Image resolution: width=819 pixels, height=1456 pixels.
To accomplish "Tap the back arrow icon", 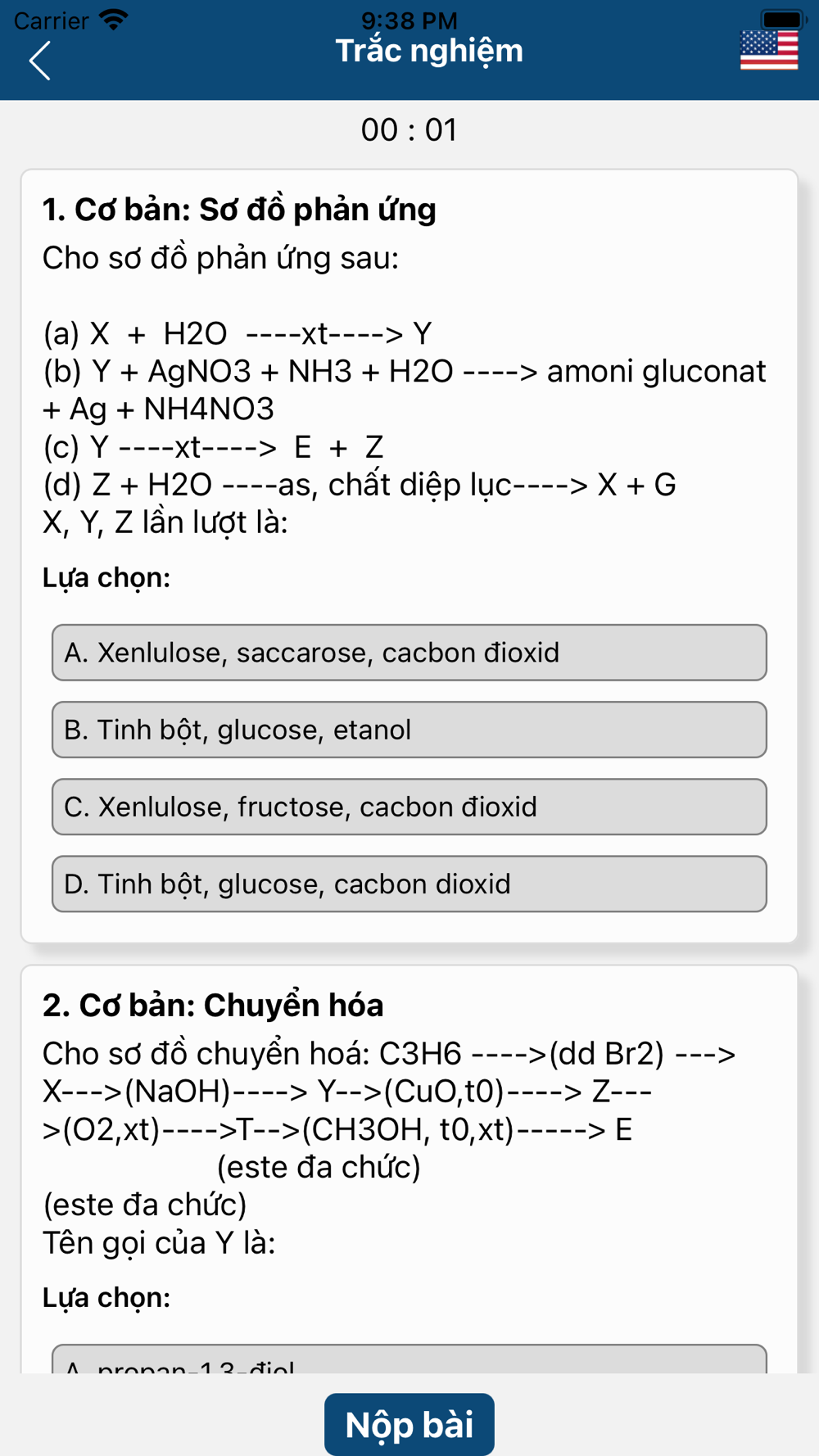I will (39, 61).
